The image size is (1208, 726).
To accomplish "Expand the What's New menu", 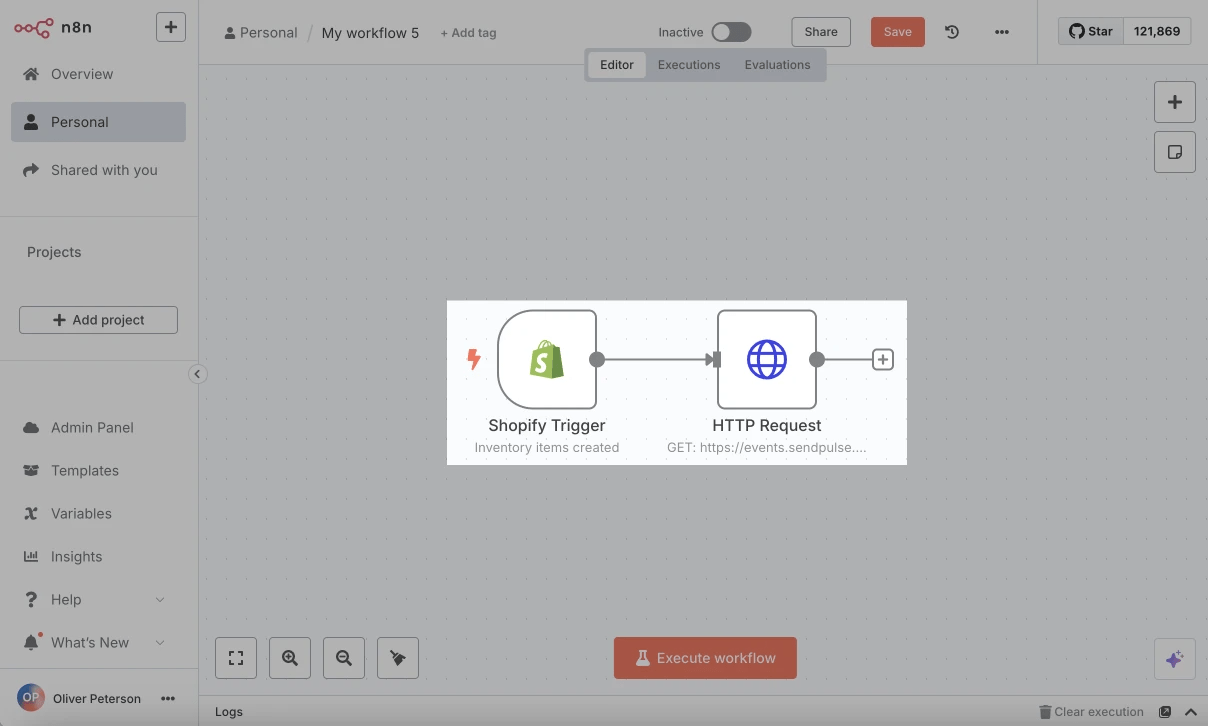I will (x=98, y=642).
